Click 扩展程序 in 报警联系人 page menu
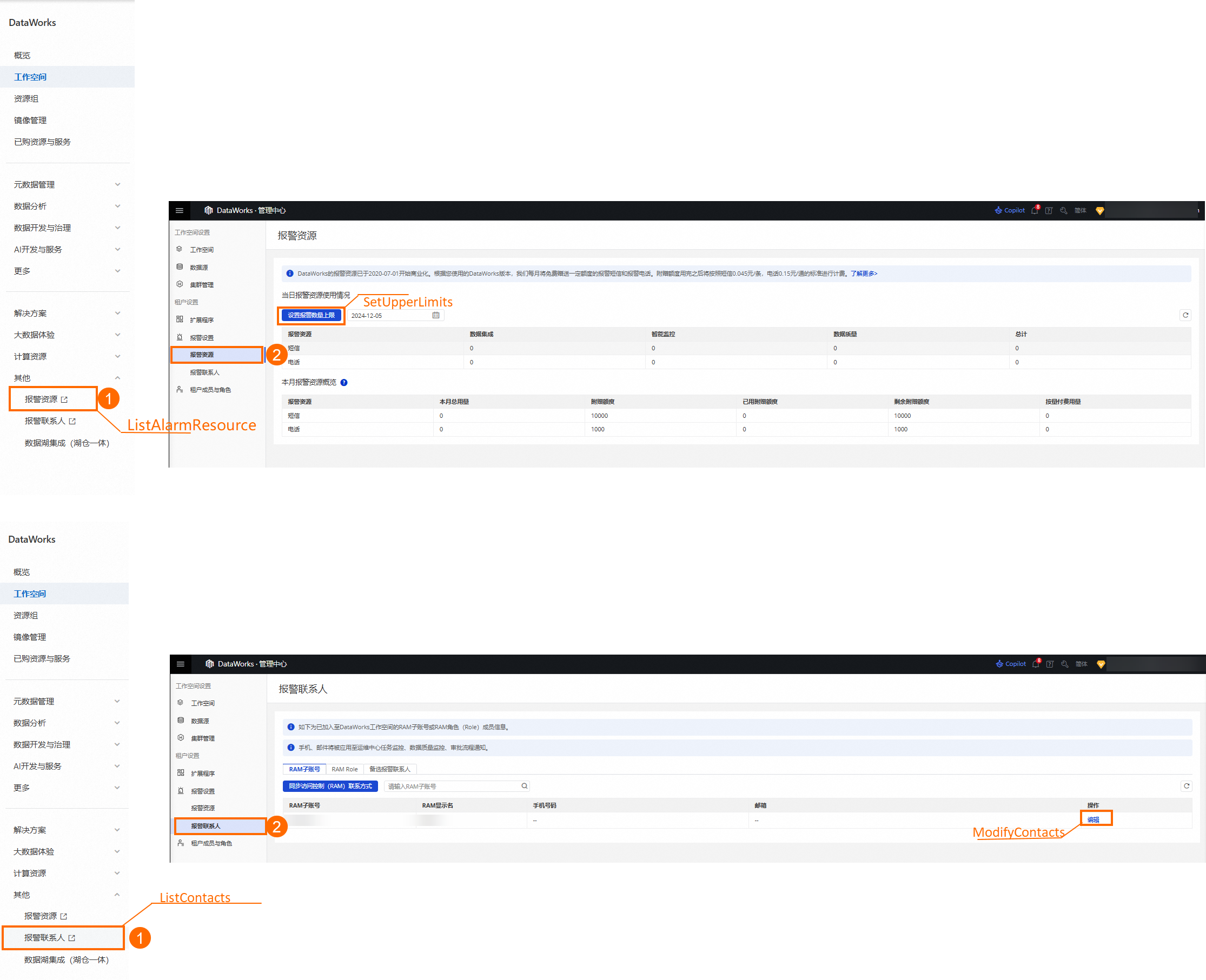 click(203, 774)
